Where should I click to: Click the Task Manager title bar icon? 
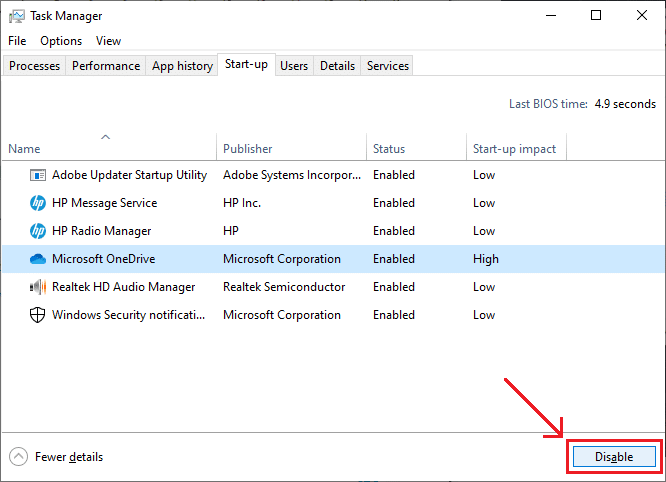16,16
